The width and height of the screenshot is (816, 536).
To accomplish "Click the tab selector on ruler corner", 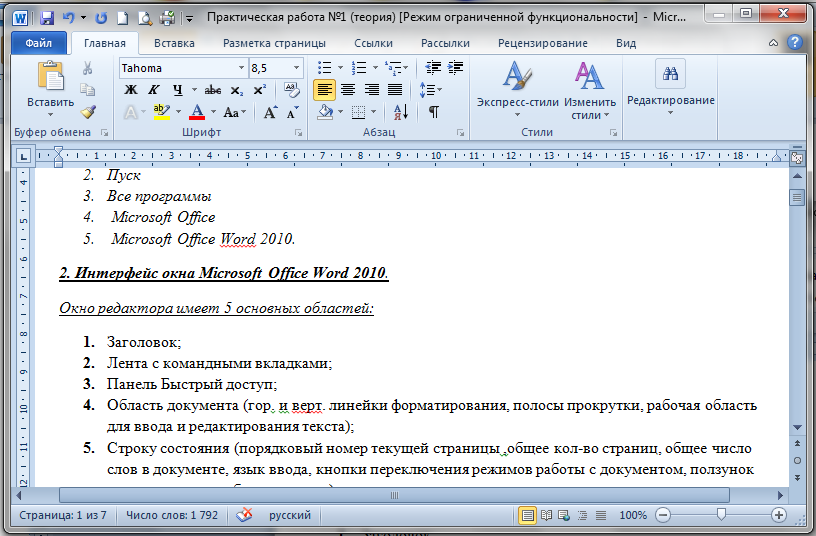I will [23, 156].
